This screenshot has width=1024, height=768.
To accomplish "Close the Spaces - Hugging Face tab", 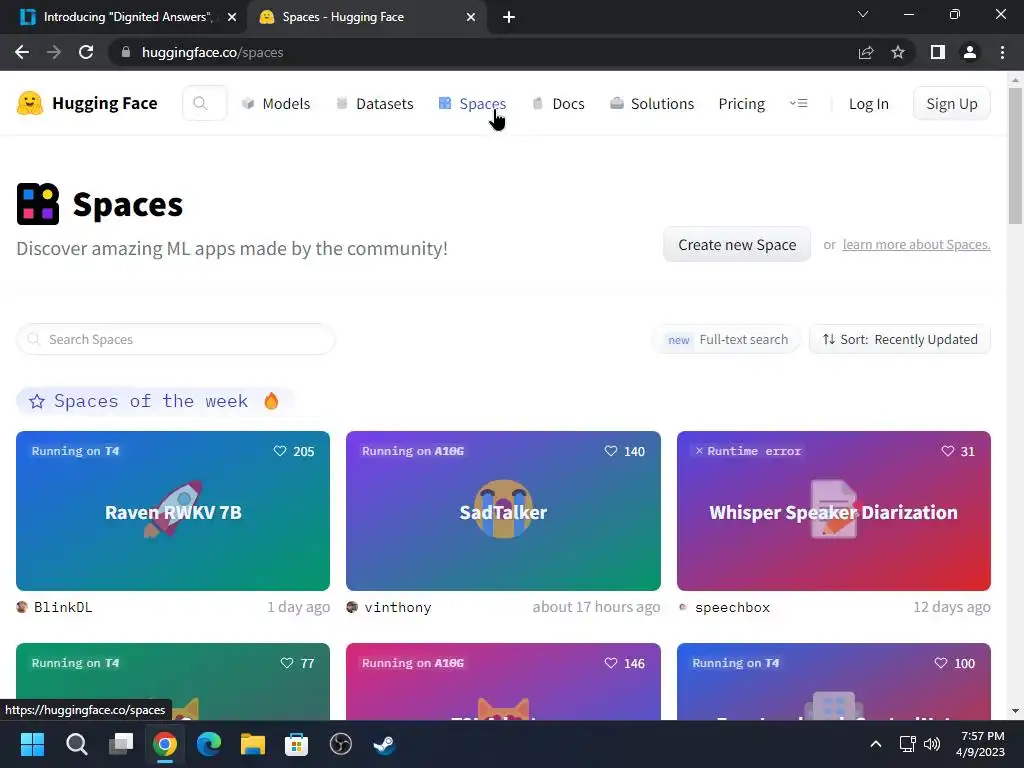I will 471,17.
